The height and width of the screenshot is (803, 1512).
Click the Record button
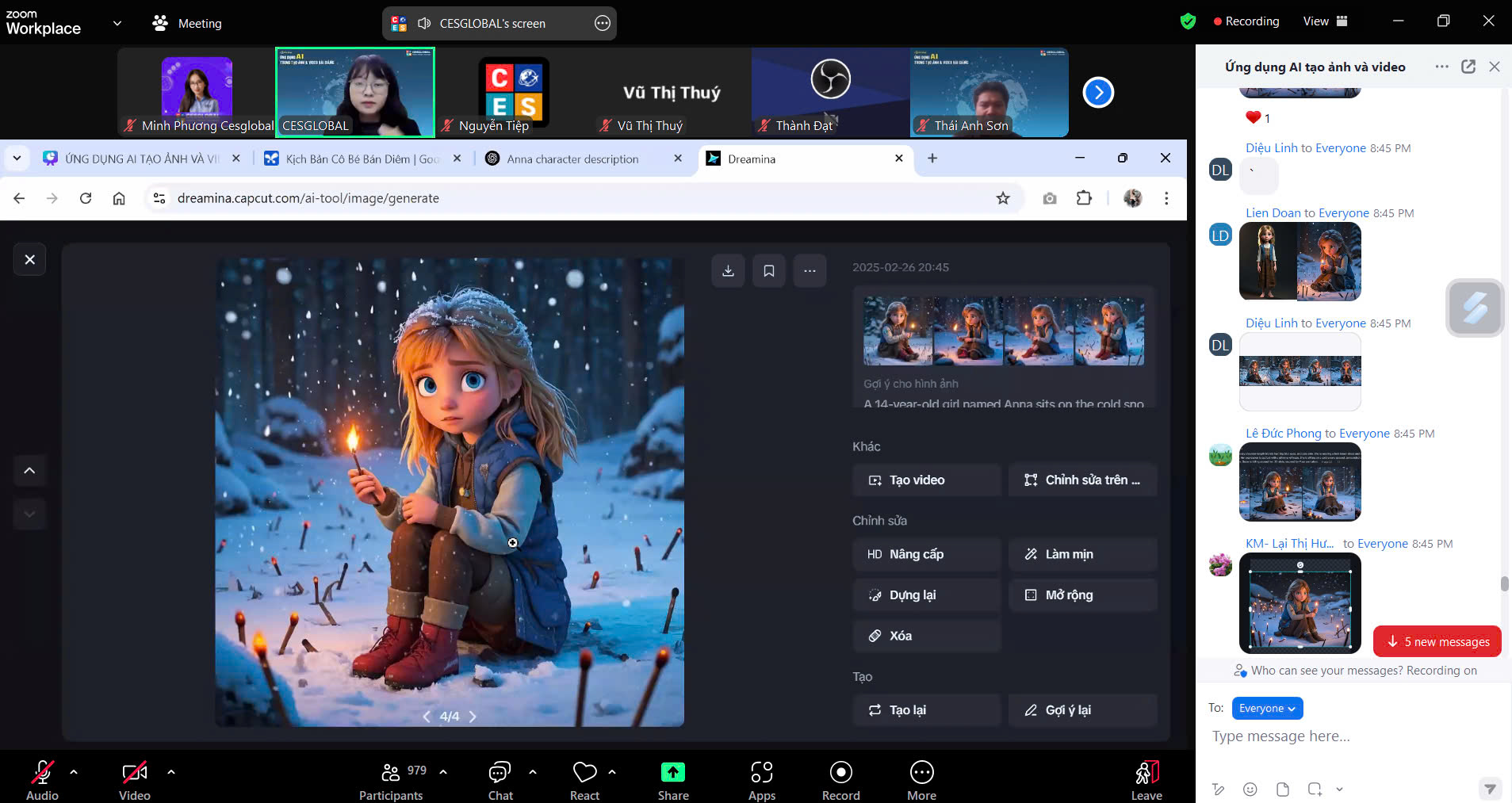coord(841,779)
